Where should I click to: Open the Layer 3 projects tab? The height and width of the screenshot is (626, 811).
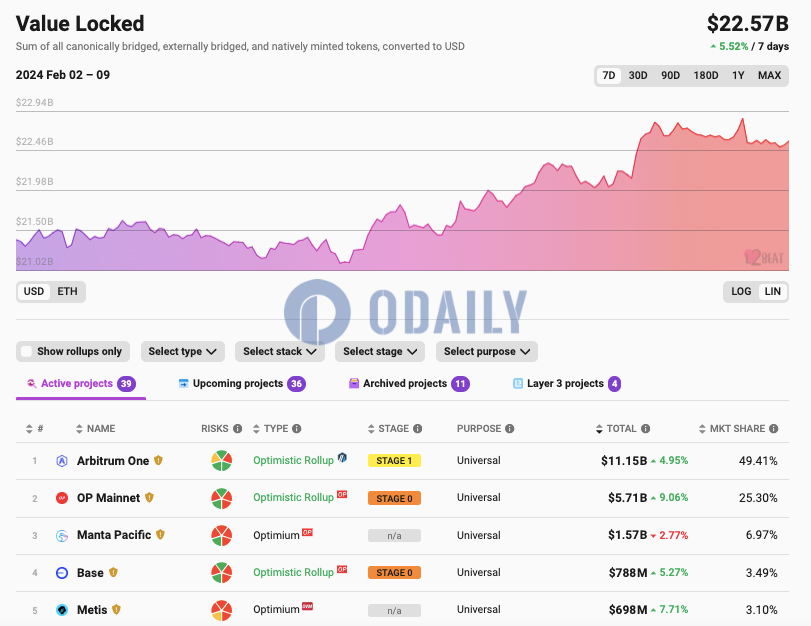(x=566, y=384)
